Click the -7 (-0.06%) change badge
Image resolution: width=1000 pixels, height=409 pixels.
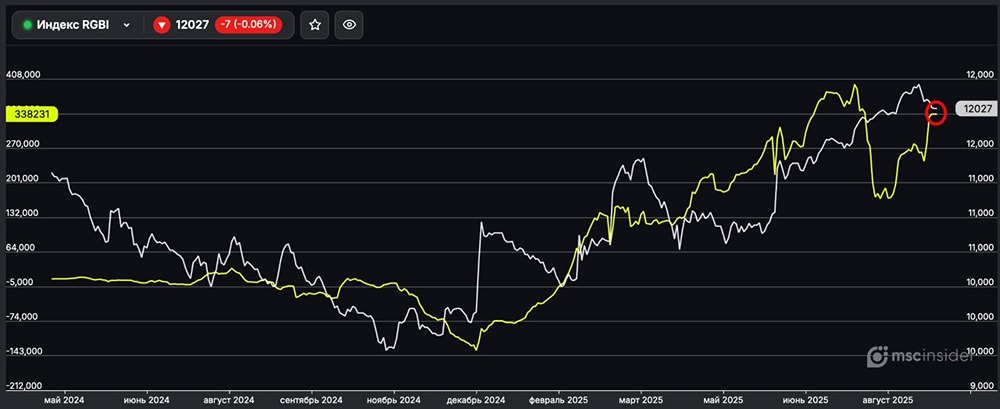click(x=251, y=25)
